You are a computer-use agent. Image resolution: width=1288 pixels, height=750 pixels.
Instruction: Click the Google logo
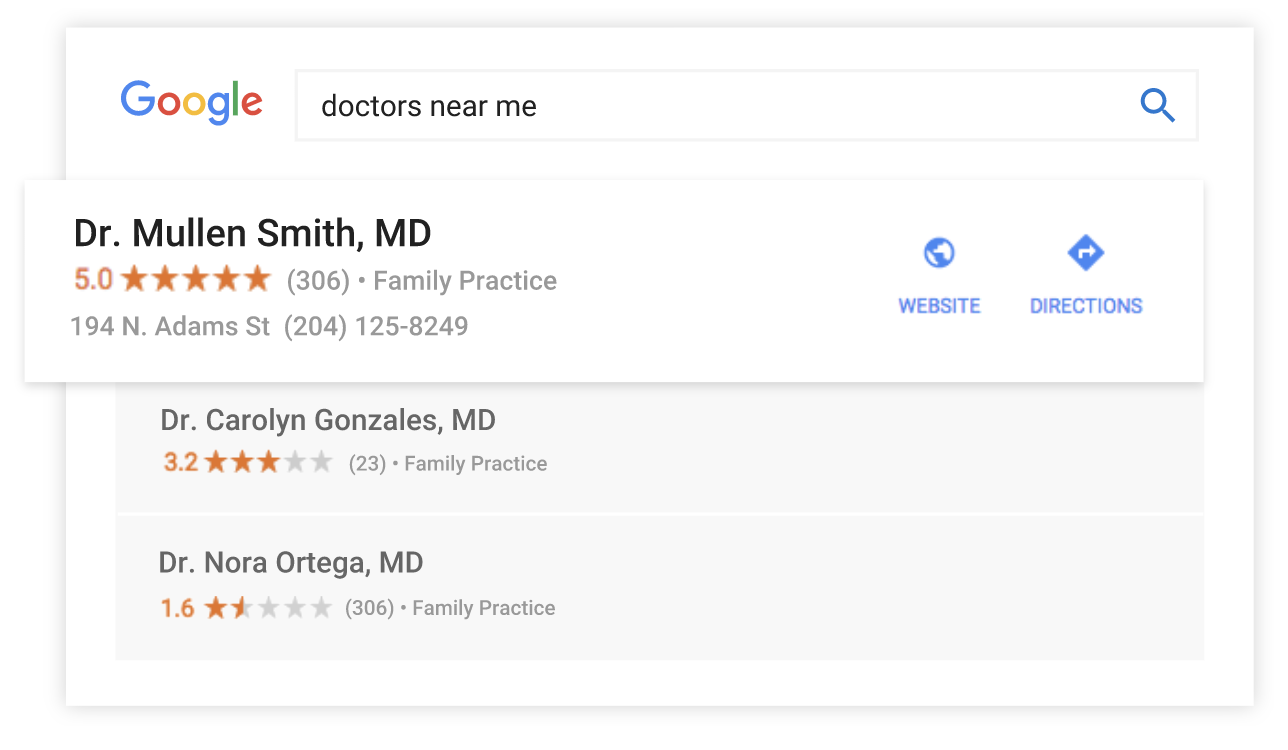(191, 103)
